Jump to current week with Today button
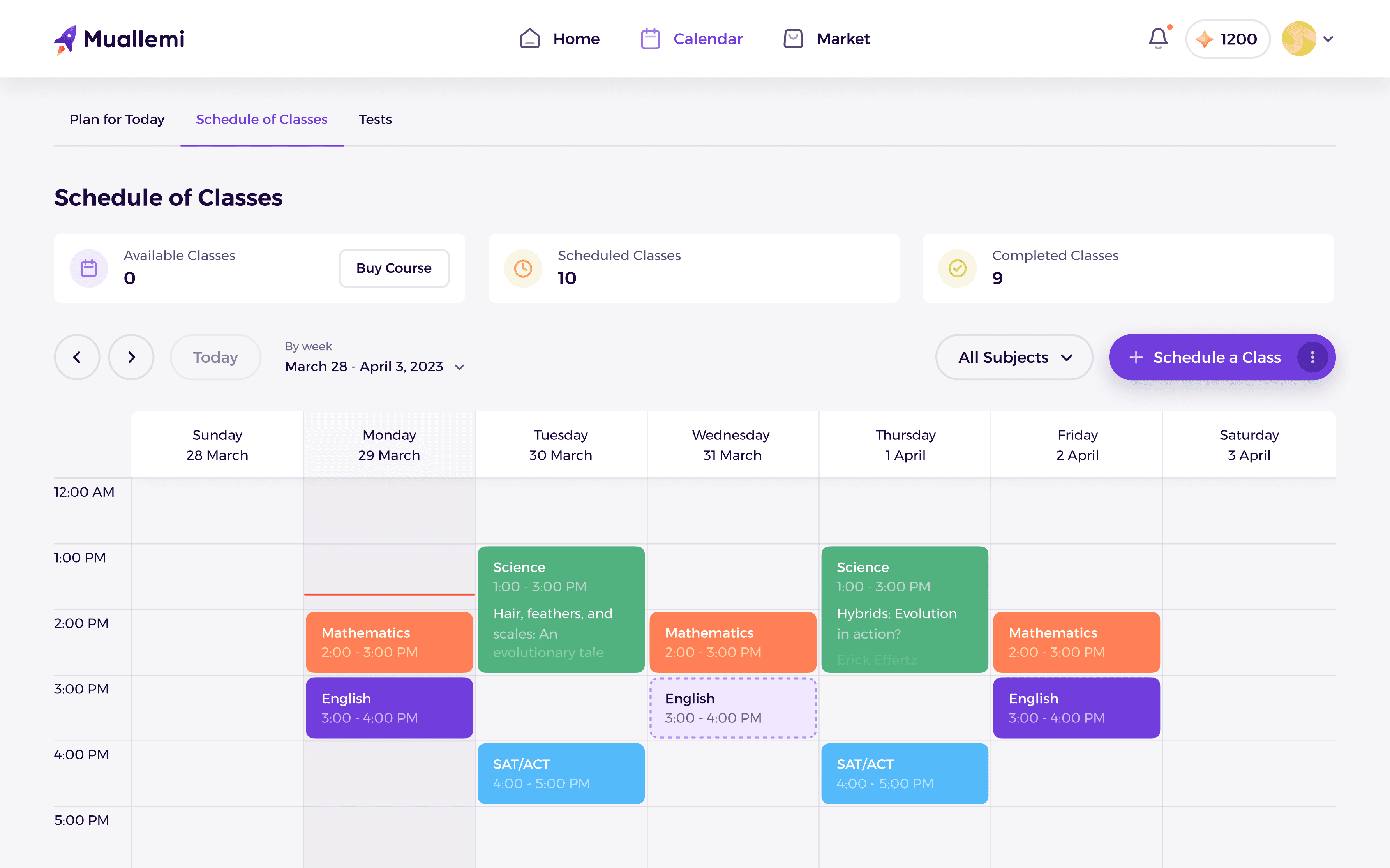Viewport: 1390px width, 868px height. click(x=215, y=357)
